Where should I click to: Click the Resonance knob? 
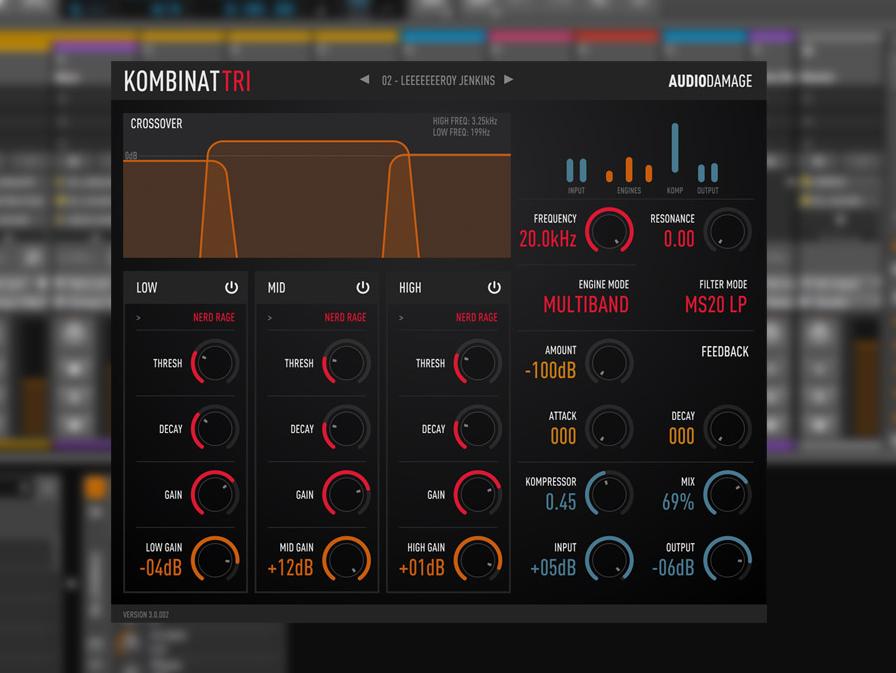click(727, 231)
